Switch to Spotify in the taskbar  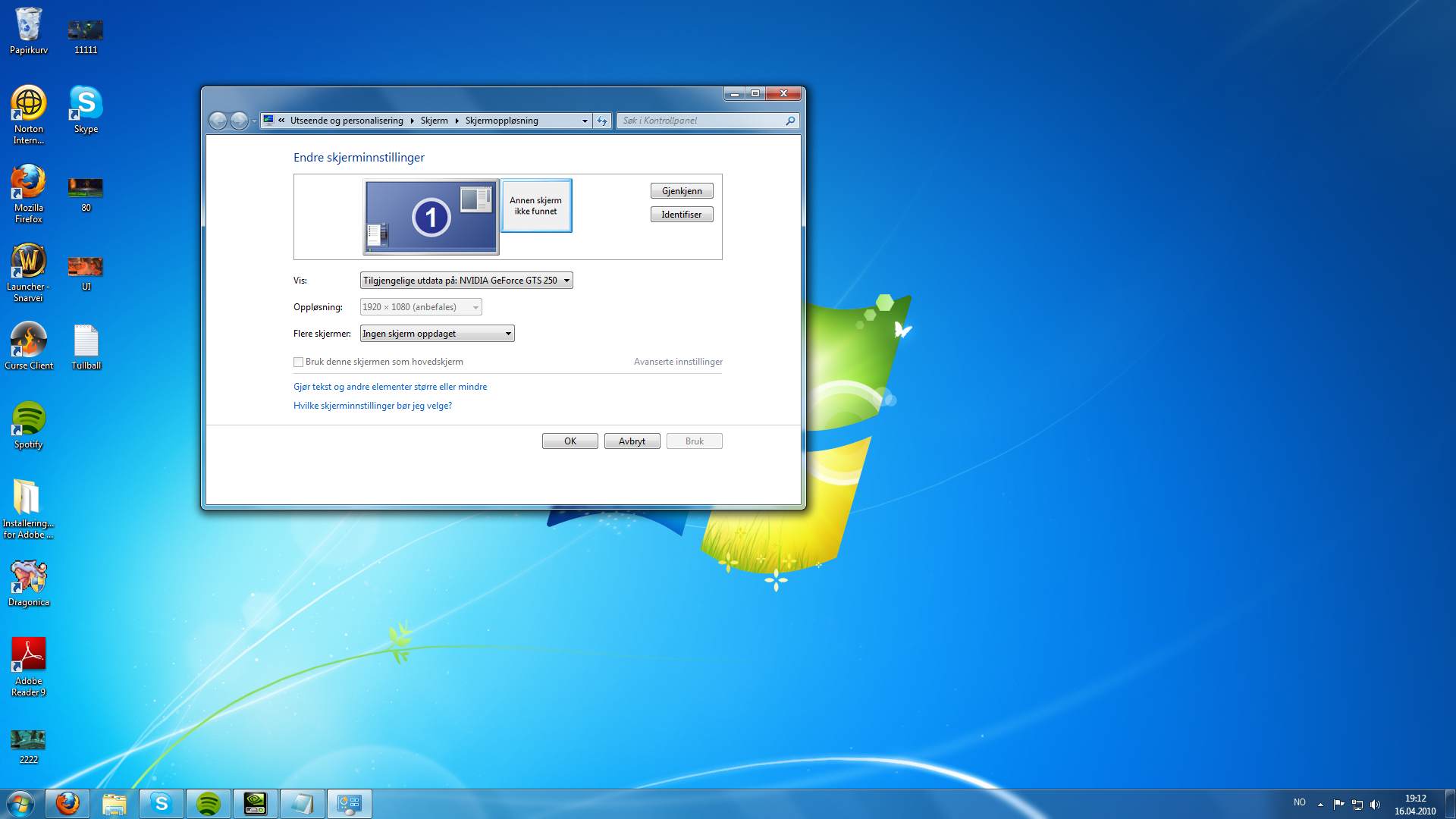(x=209, y=804)
